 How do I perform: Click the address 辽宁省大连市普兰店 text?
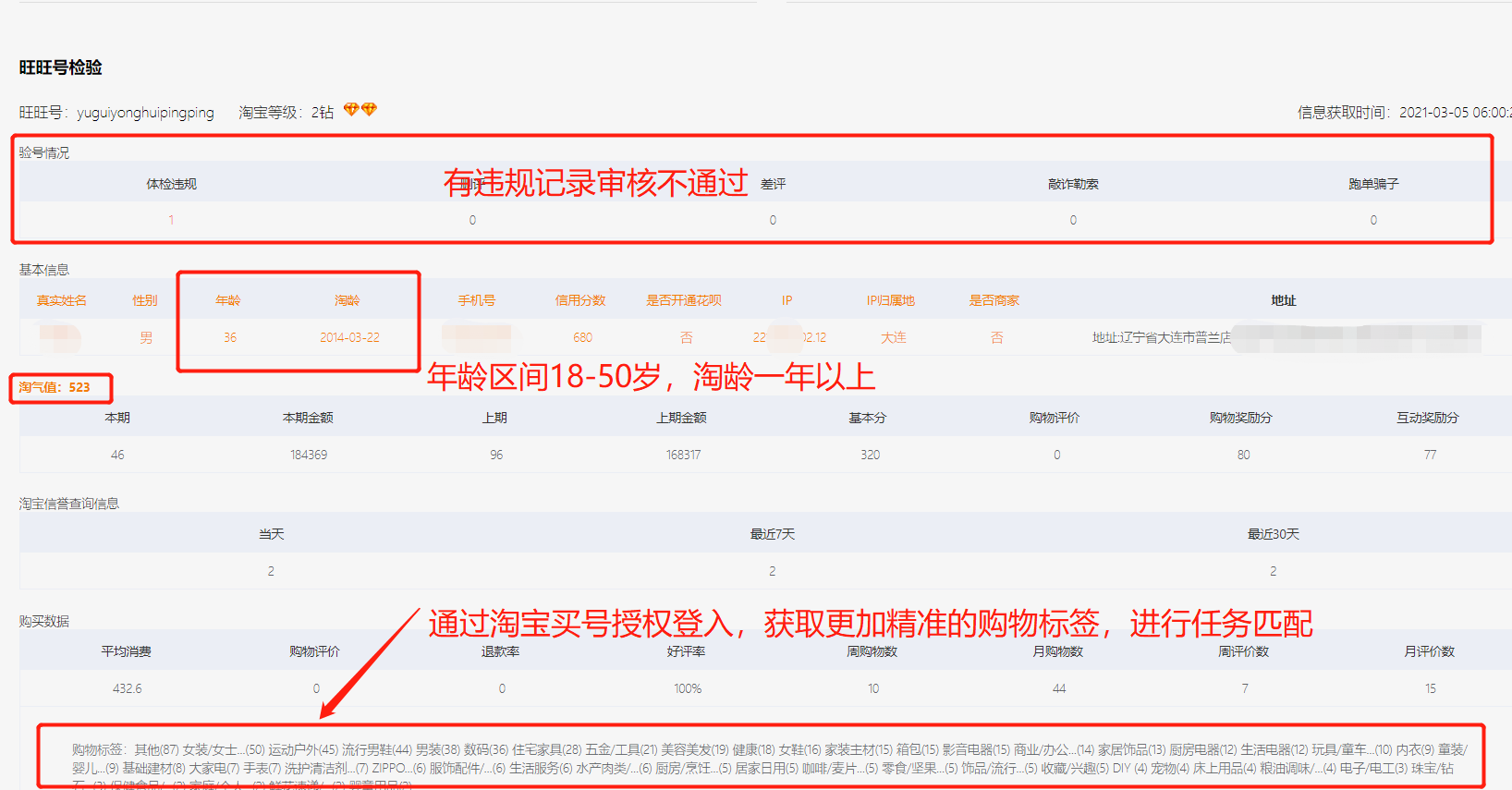coord(1162,337)
